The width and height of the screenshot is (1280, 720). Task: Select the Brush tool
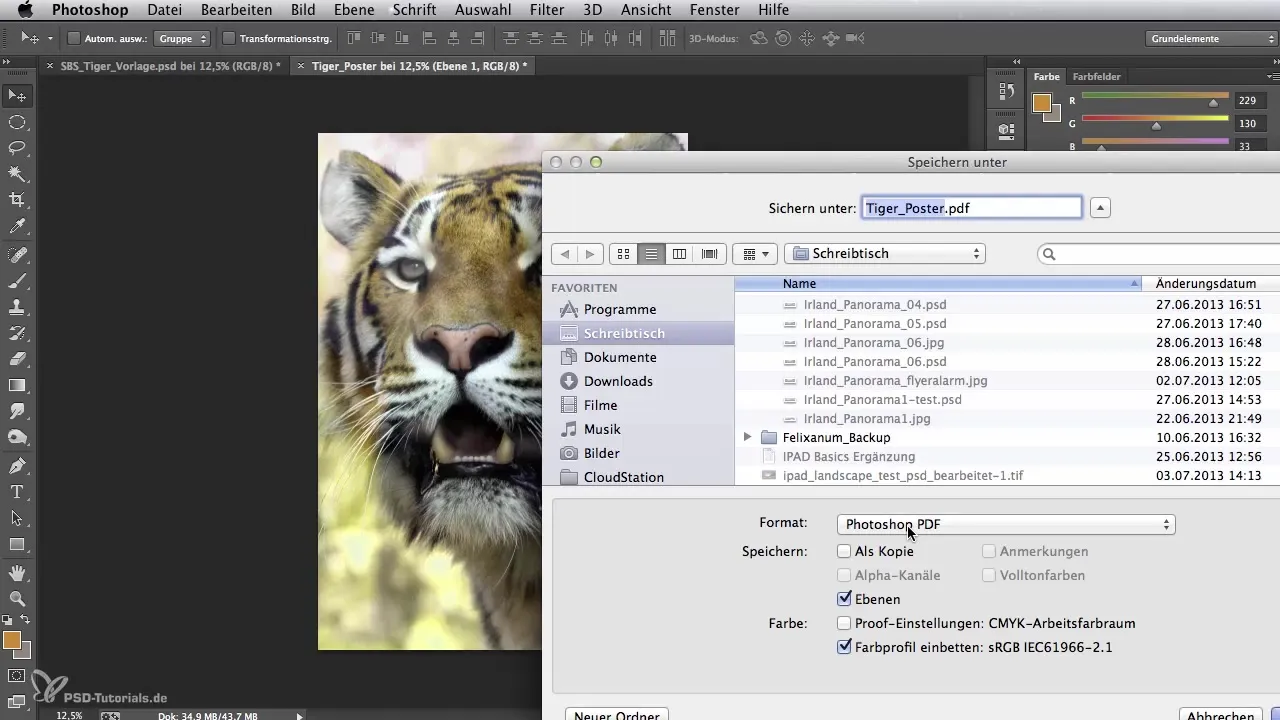pos(17,281)
